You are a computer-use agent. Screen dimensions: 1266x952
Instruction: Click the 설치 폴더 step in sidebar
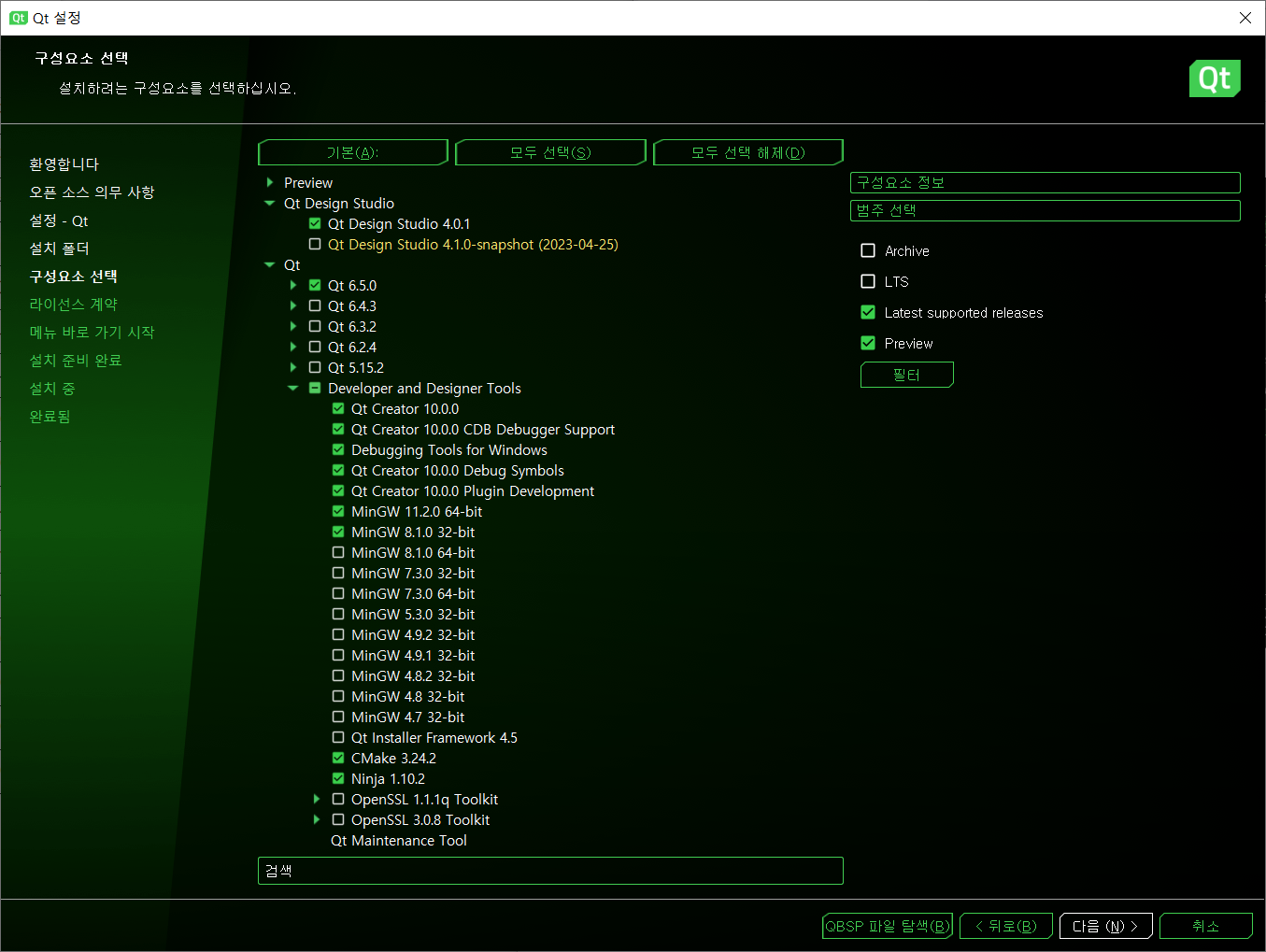pos(59,249)
